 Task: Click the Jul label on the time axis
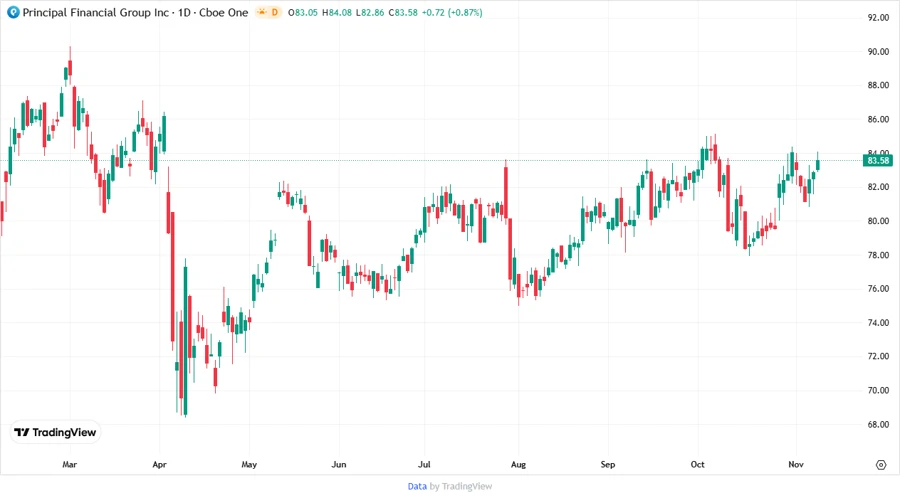[424, 464]
